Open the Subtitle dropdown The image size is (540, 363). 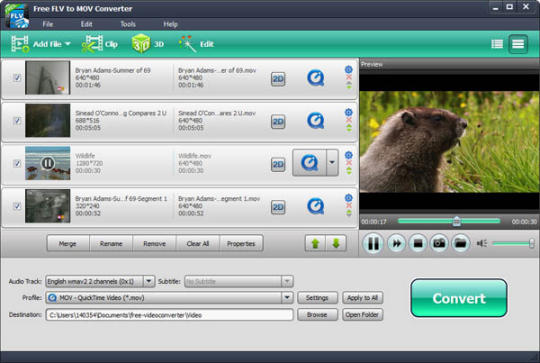click(x=287, y=281)
